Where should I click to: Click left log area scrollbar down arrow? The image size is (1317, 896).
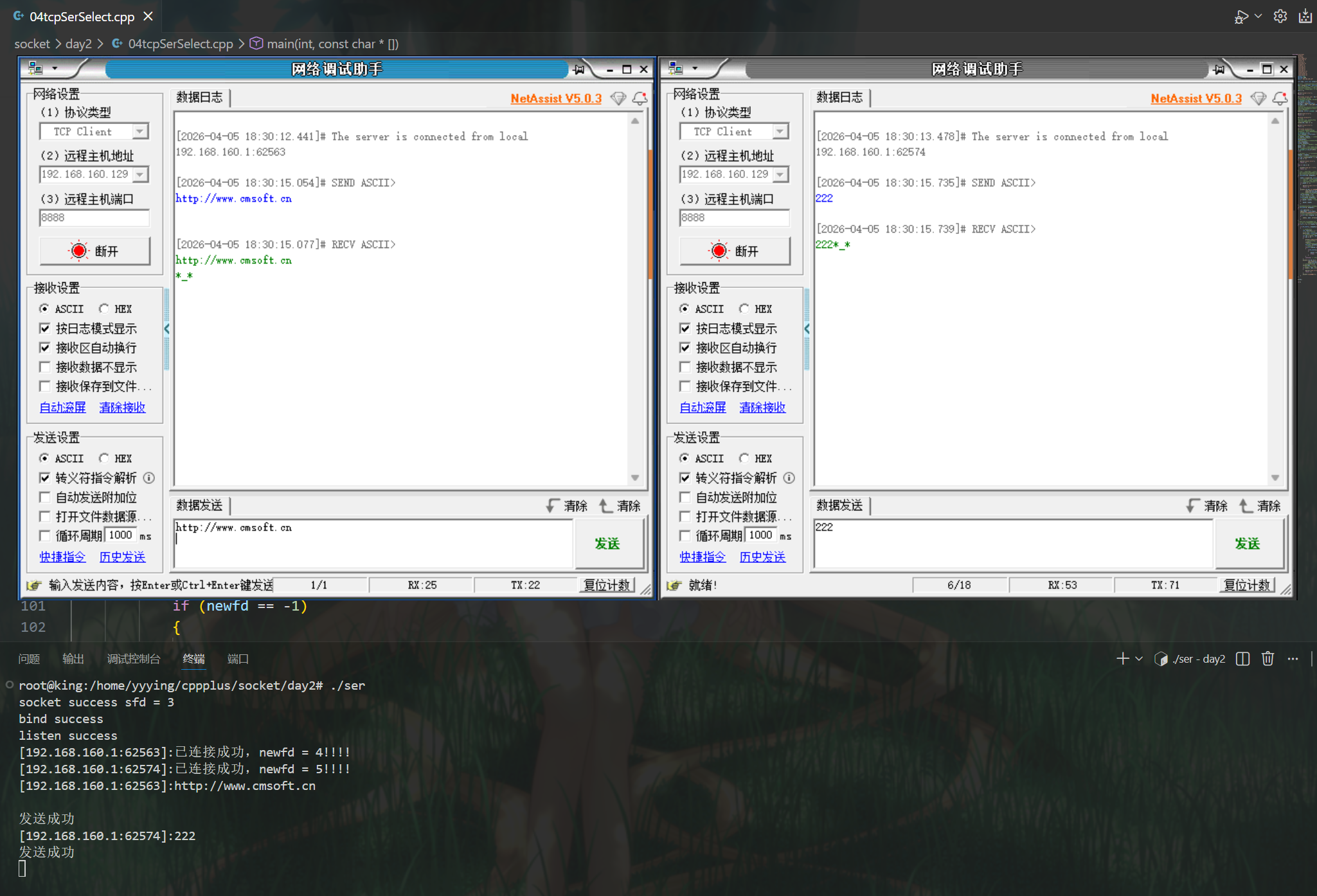[x=635, y=478]
